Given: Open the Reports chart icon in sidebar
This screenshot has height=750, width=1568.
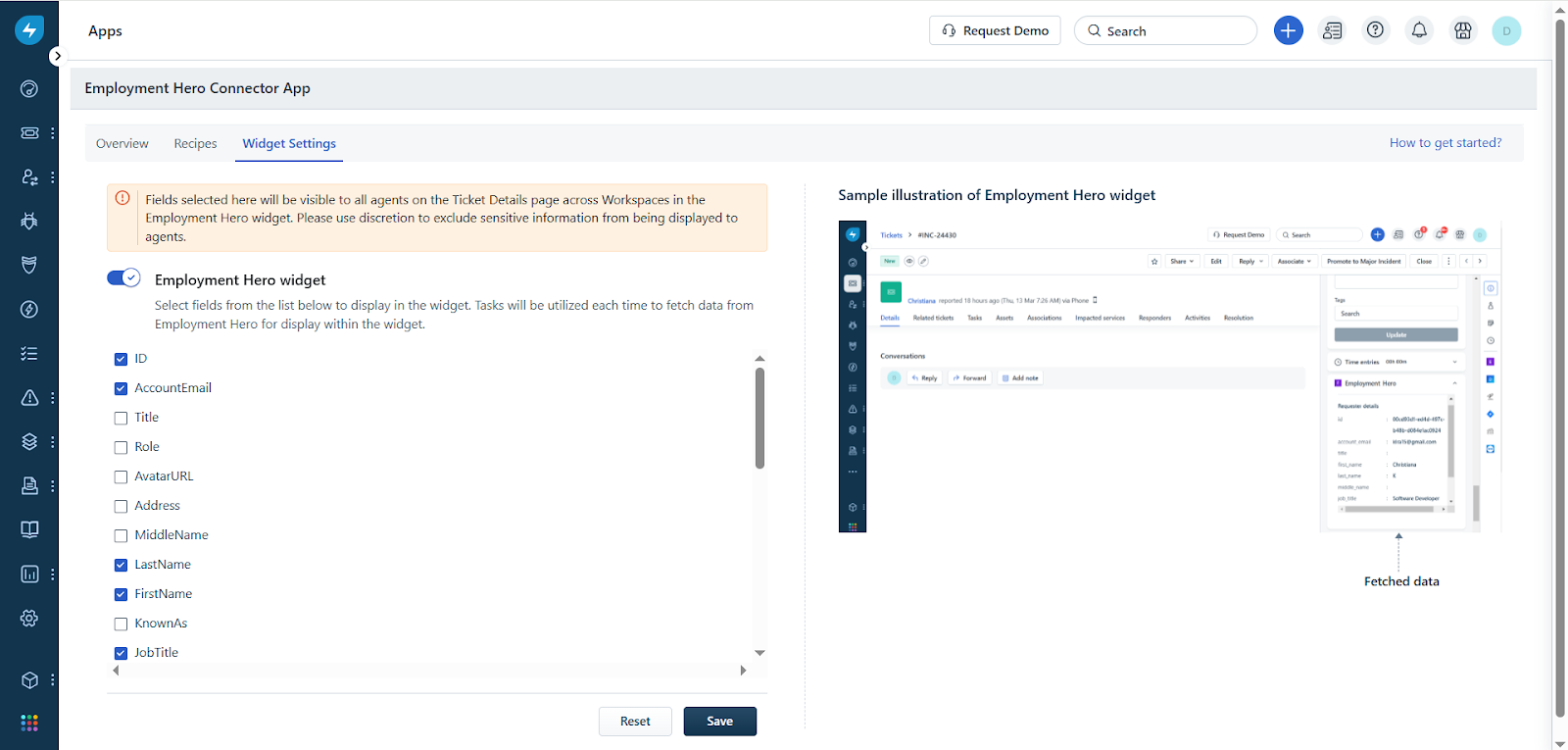Looking at the screenshot, I should pos(29,575).
